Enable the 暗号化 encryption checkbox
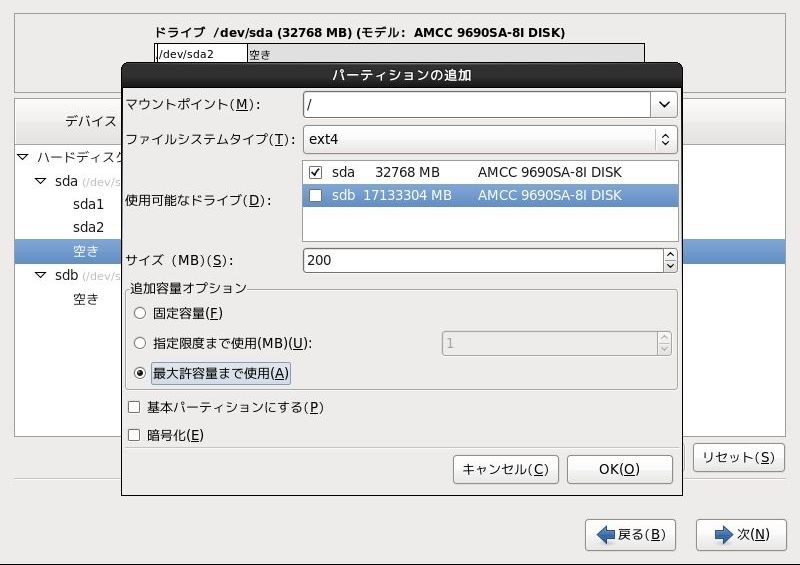Viewport: 800px width, 565px height. 134,435
